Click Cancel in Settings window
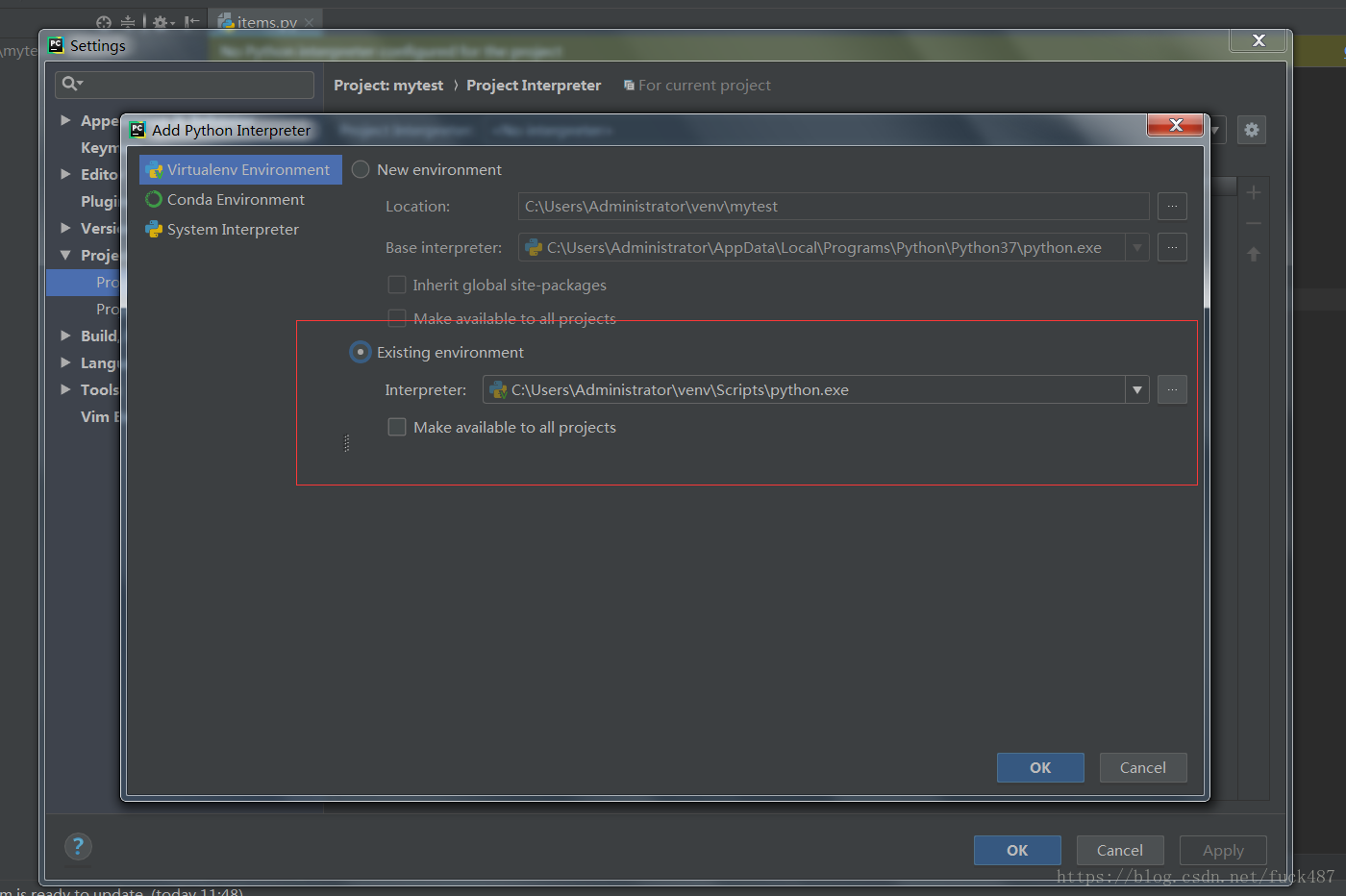1346x896 pixels. point(1120,850)
